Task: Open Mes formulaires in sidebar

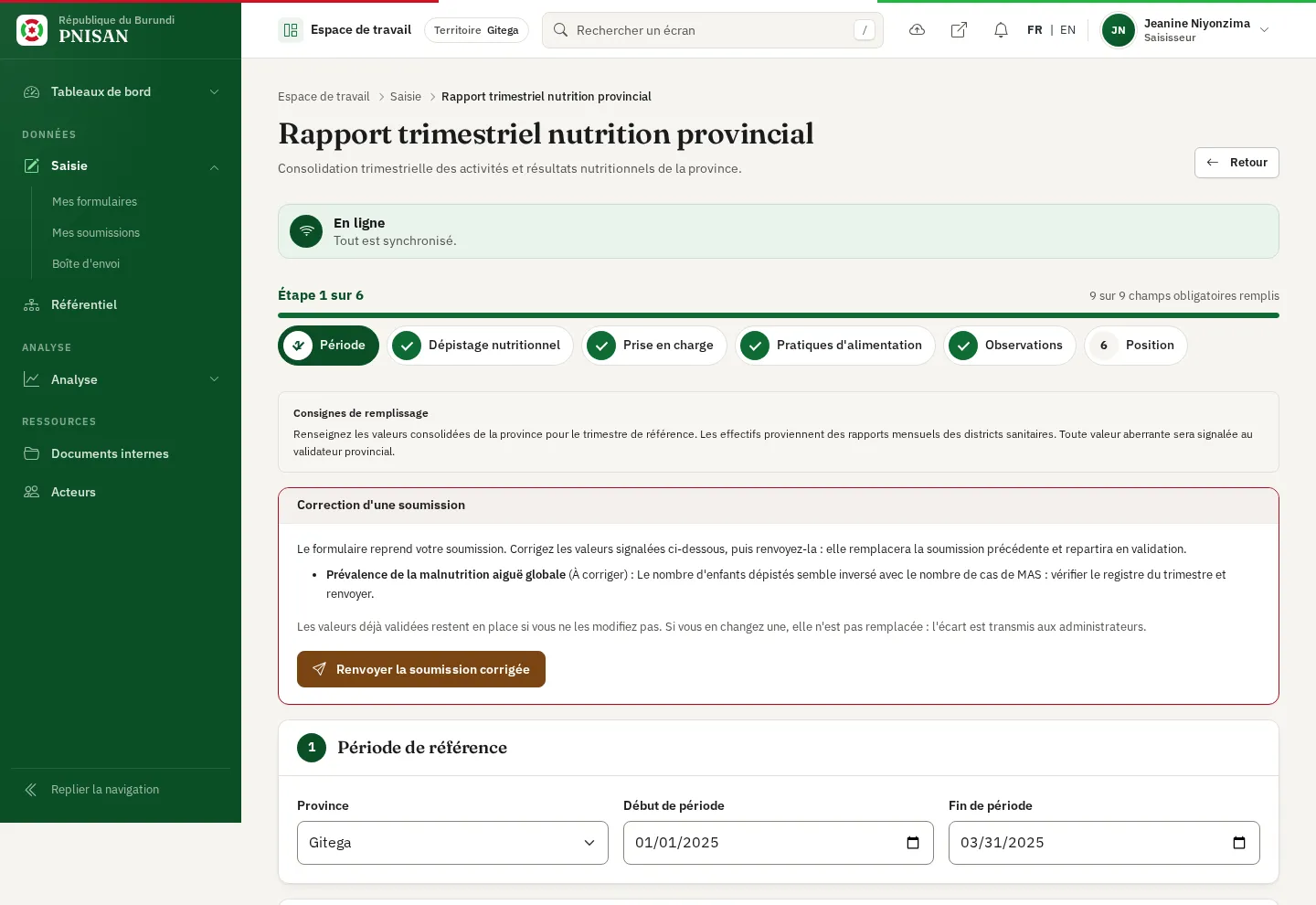Action: (94, 201)
